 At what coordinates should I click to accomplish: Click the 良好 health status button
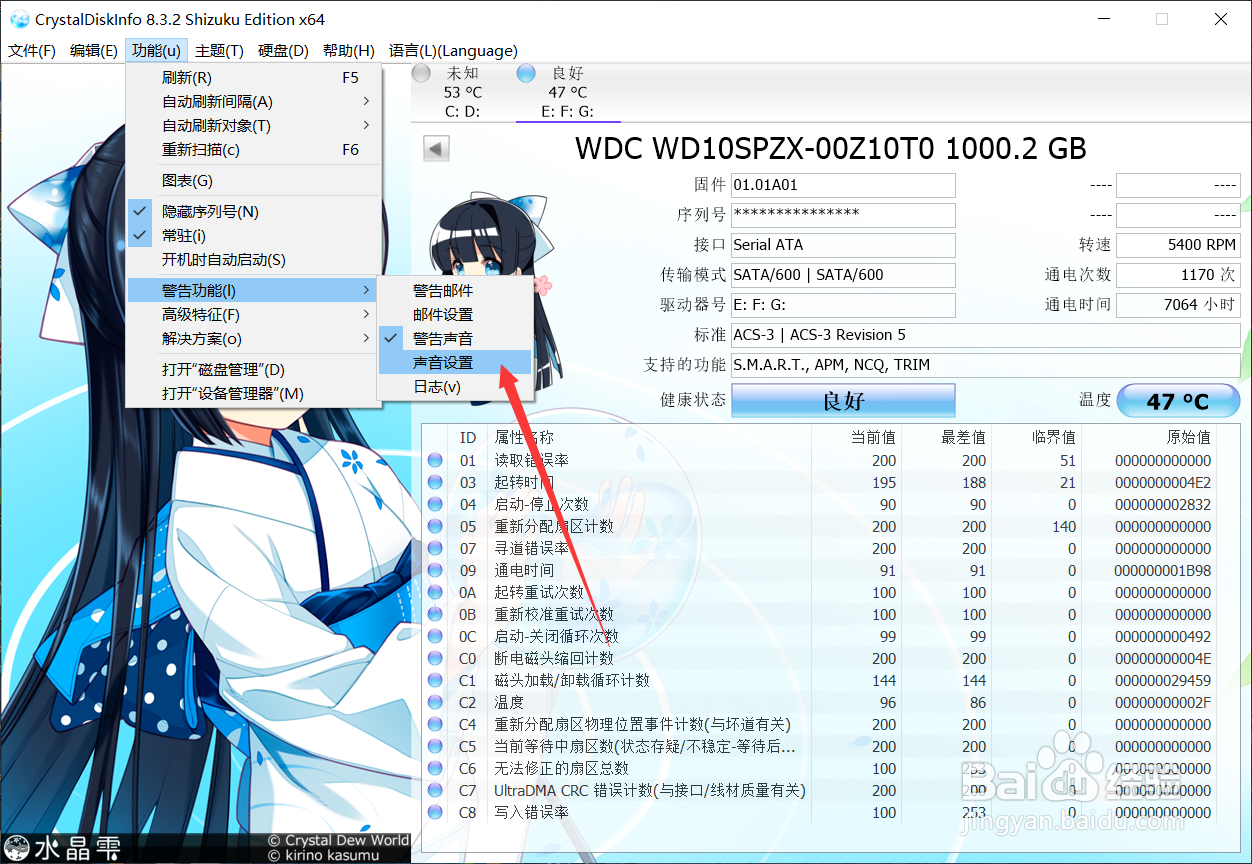[x=843, y=401]
